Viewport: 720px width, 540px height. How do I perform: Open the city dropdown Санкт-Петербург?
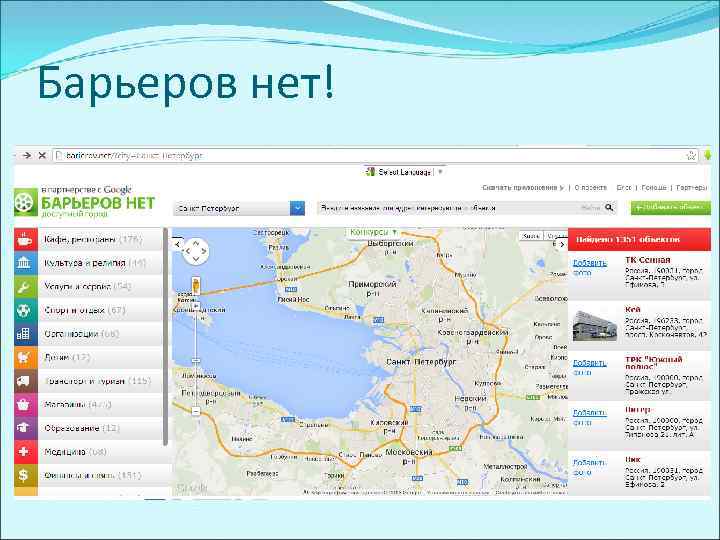pos(239,208)
